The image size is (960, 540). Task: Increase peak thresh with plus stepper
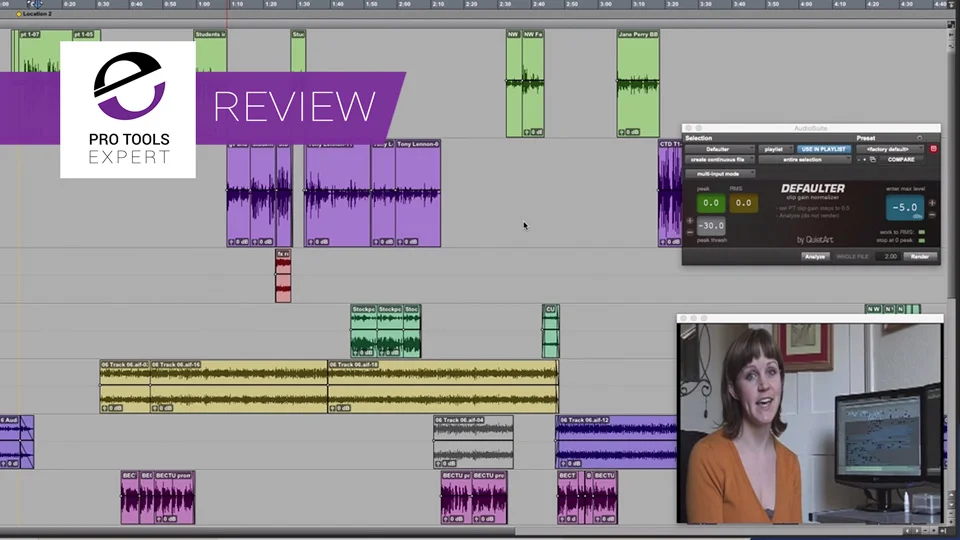690,220
